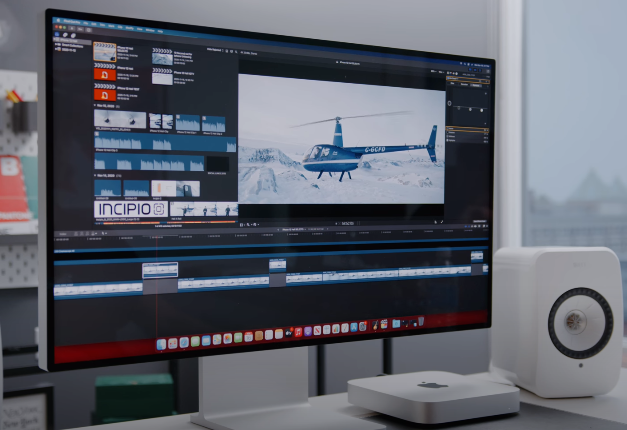Screen dimensions: 627x430
Task: Select the people beside helicopter browser clip
Action: [x=204, y=209]
